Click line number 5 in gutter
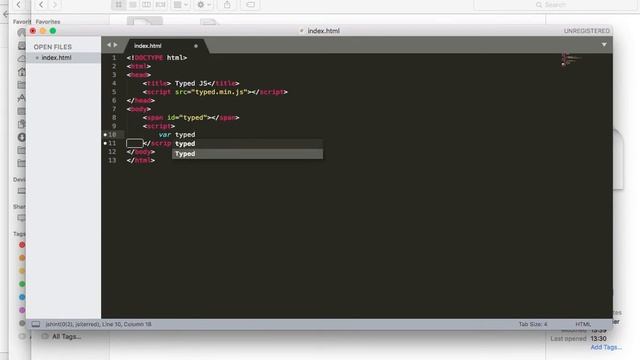Viewport: 640px width, 360px height. [114, 92]
